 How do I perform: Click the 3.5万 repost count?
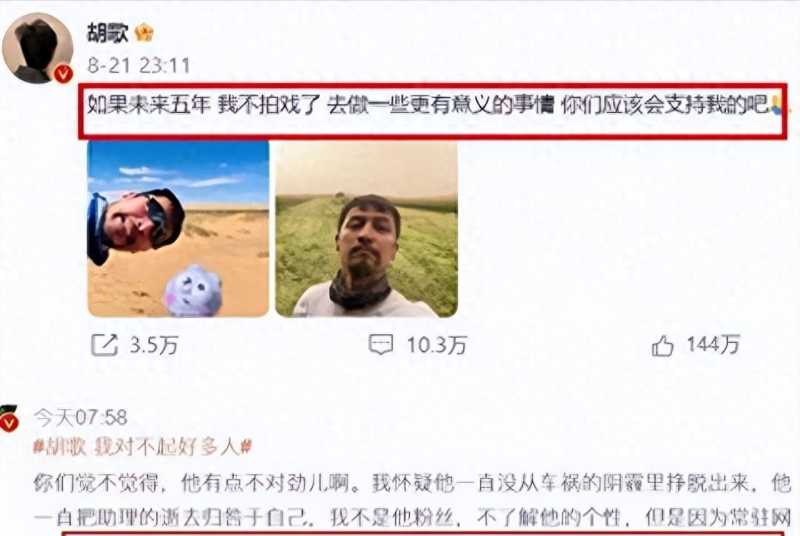154,346
